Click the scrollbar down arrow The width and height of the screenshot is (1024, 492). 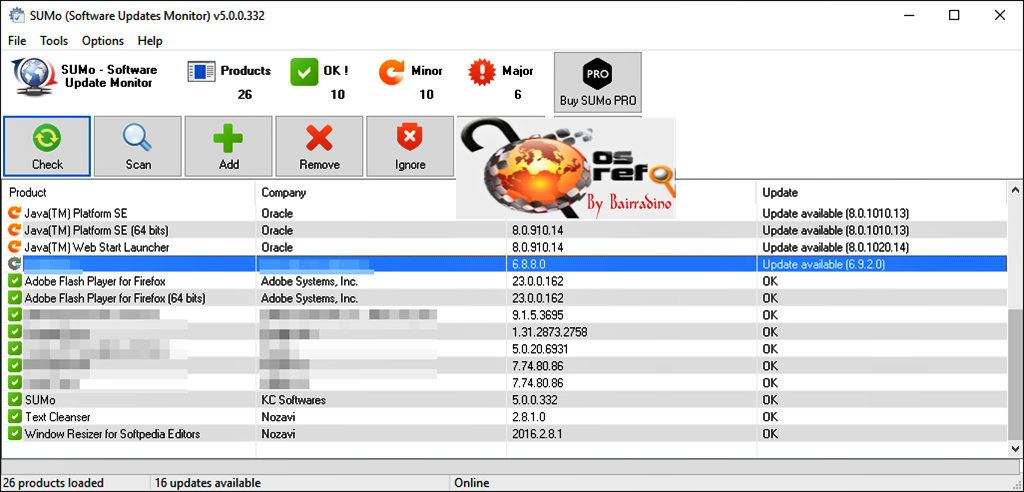(x=1016, y=448)
